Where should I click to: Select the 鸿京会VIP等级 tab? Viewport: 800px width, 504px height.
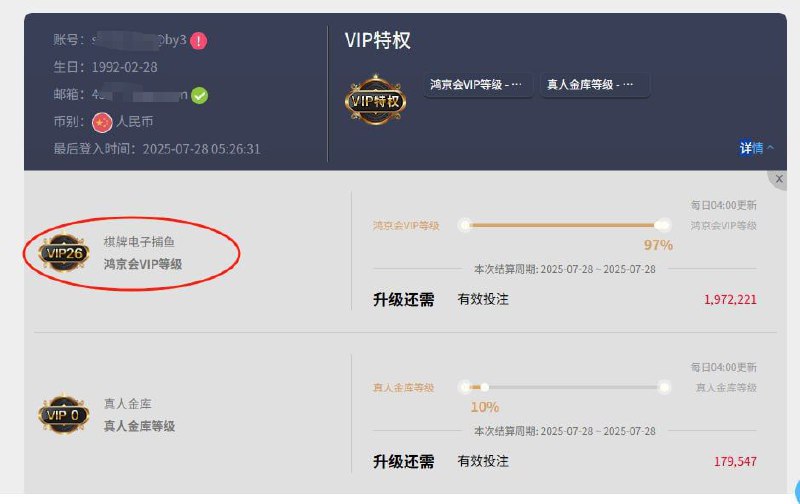coord(478,85)
